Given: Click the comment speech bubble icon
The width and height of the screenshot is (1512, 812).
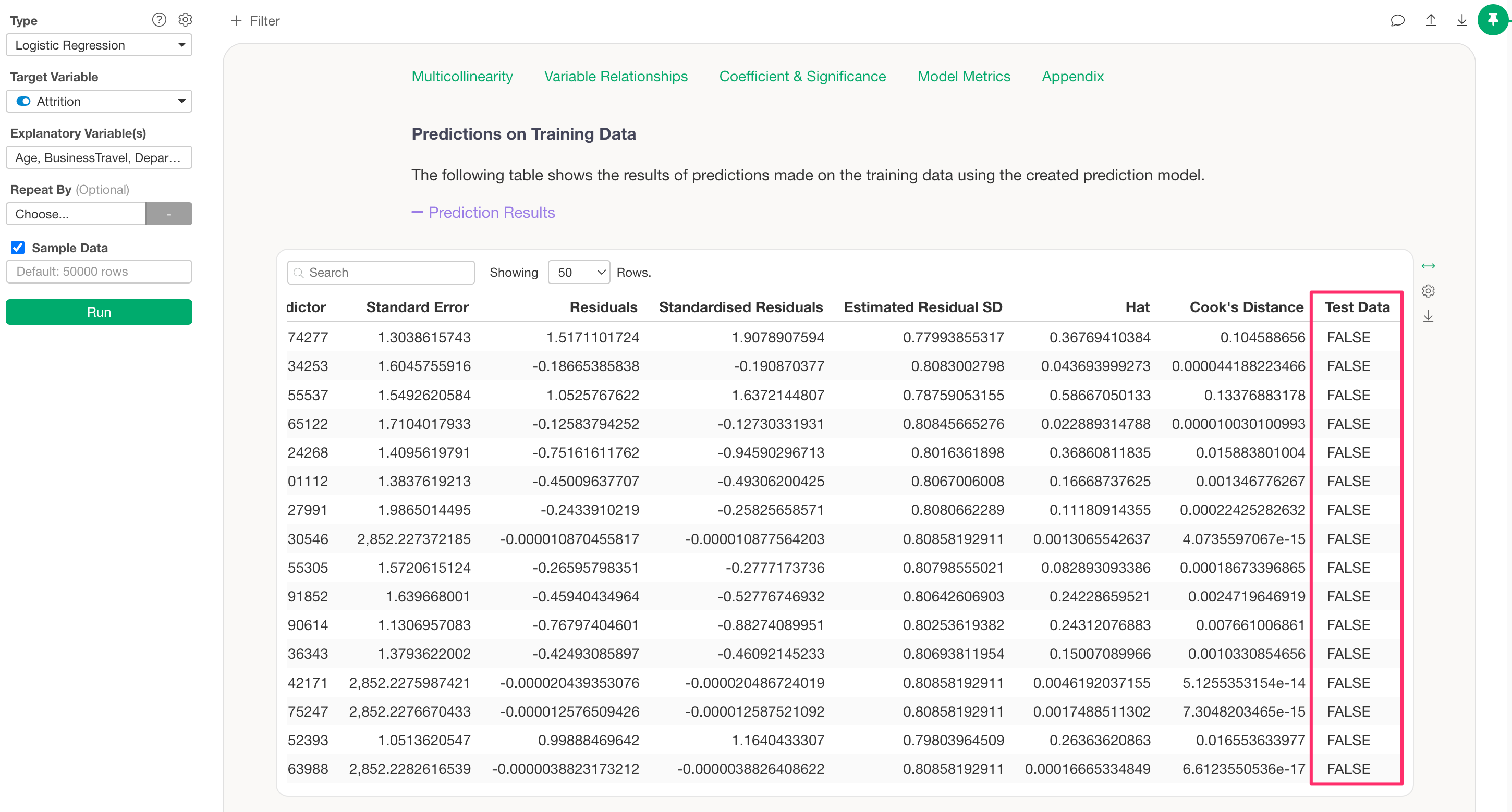Looking at the screenshot, I should pyautogui.click(x=1397, y=20).
